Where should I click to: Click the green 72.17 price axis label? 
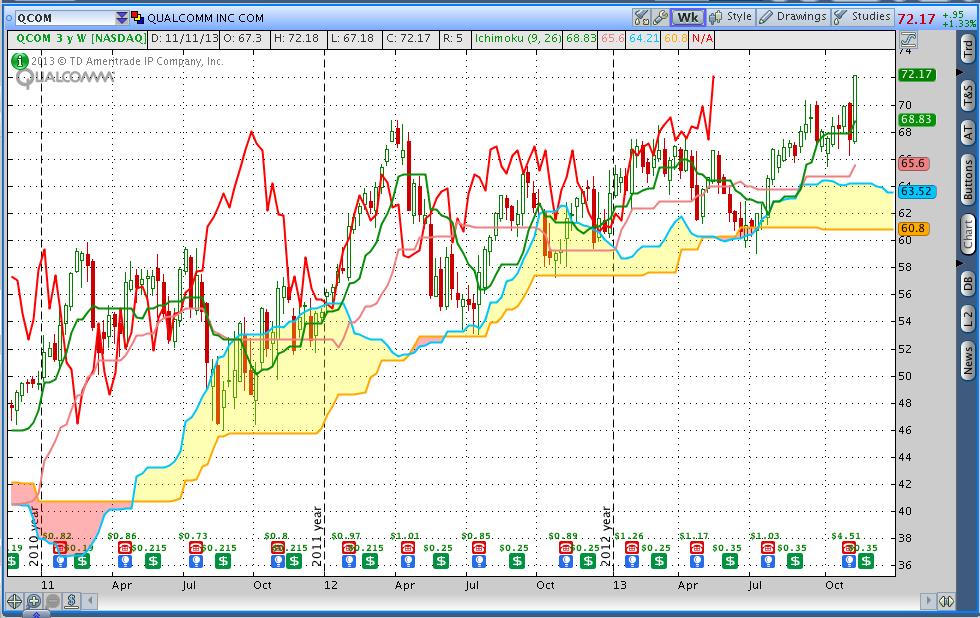[x=916, y=74]
